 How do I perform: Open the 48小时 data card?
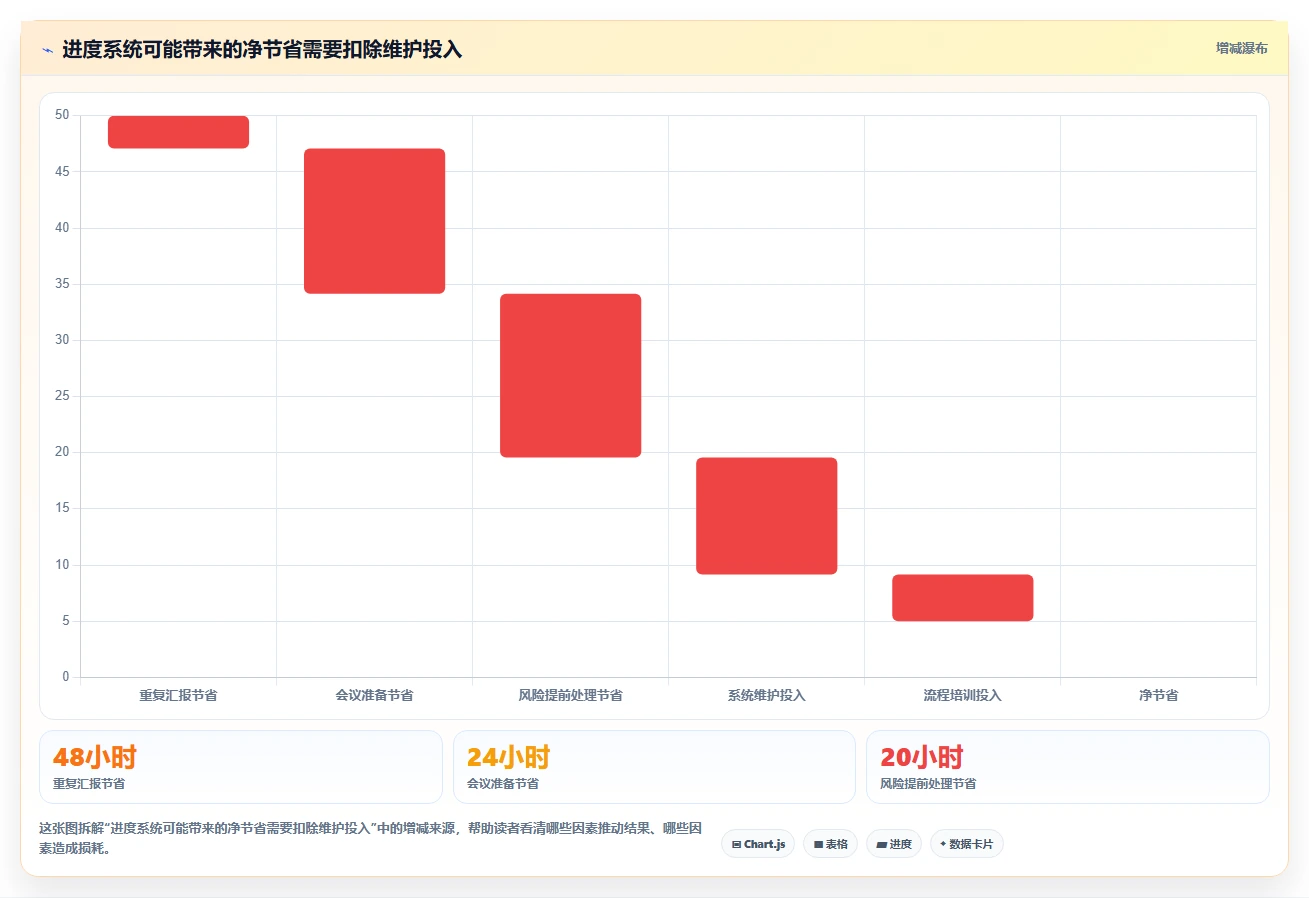tap(241, 767)
